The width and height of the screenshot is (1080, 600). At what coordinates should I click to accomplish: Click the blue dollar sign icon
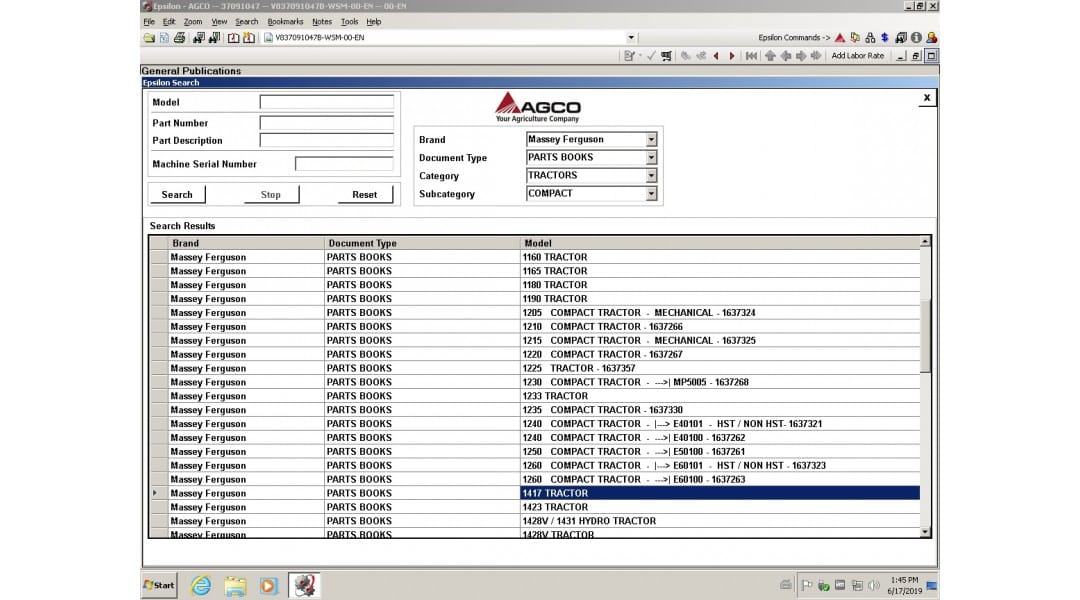[x=885, y=38]
